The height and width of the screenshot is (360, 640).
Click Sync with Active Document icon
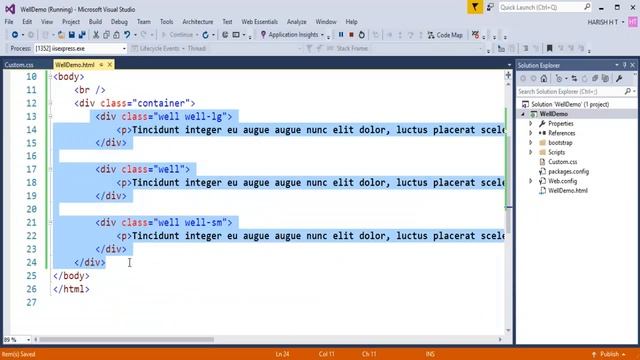click(574, 78)
